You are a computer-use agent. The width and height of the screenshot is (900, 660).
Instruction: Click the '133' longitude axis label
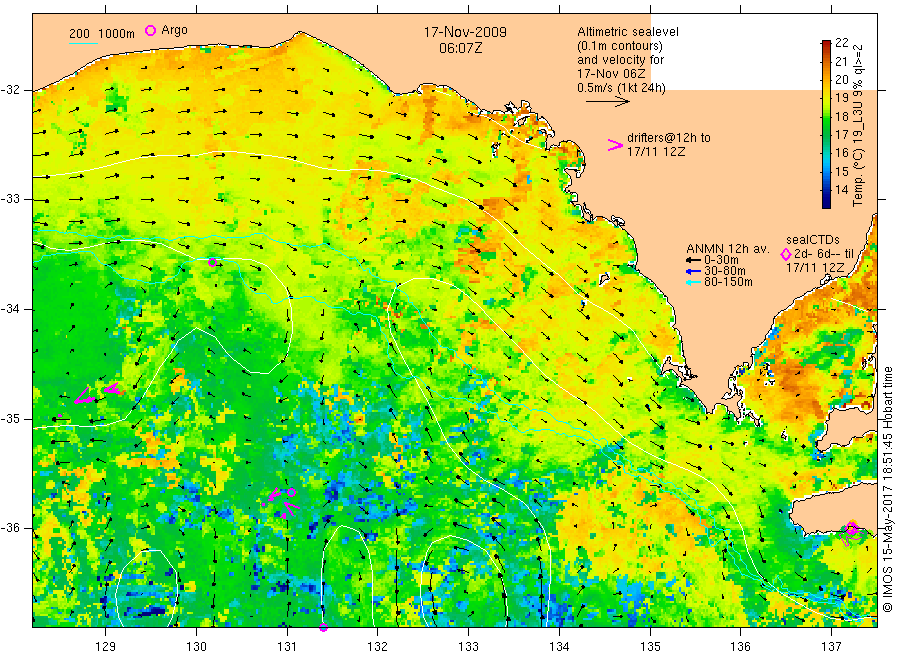click(468, 647)
